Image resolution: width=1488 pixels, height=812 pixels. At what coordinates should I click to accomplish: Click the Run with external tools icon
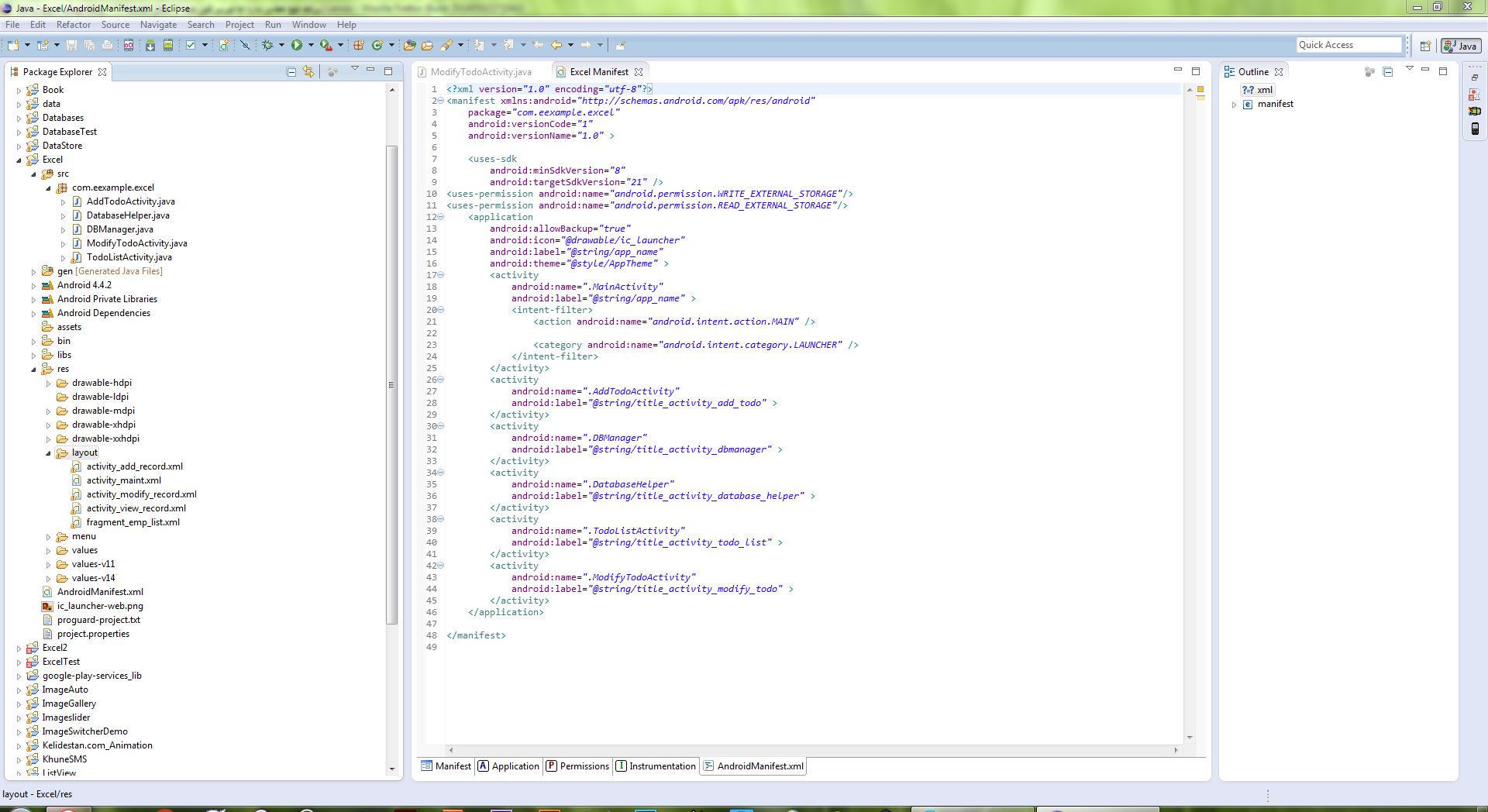(326, 45)
